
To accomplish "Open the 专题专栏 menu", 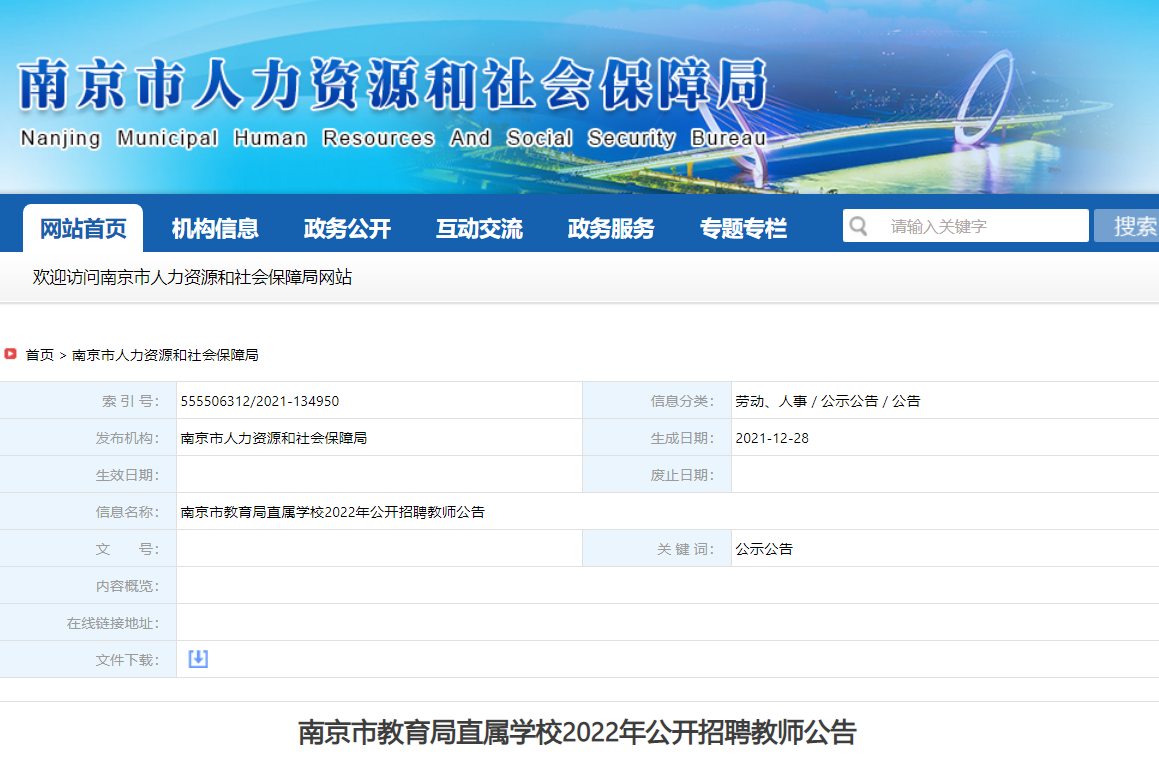I will (744, 228).
